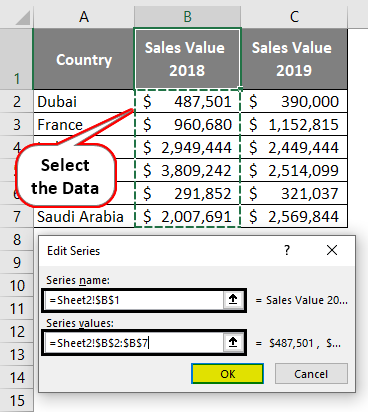368x412 pixels.
Task: Select column C header
Action: tap(294, 16)
